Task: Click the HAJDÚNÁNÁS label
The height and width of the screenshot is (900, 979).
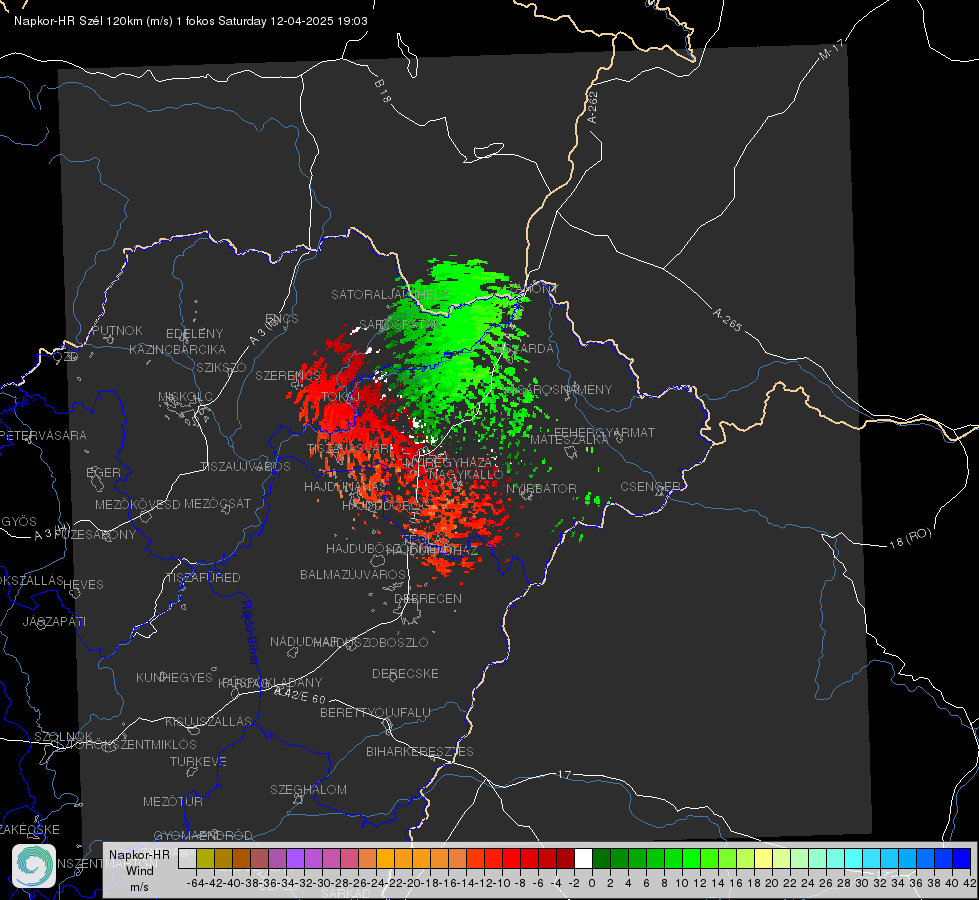Action: (345, 487)
